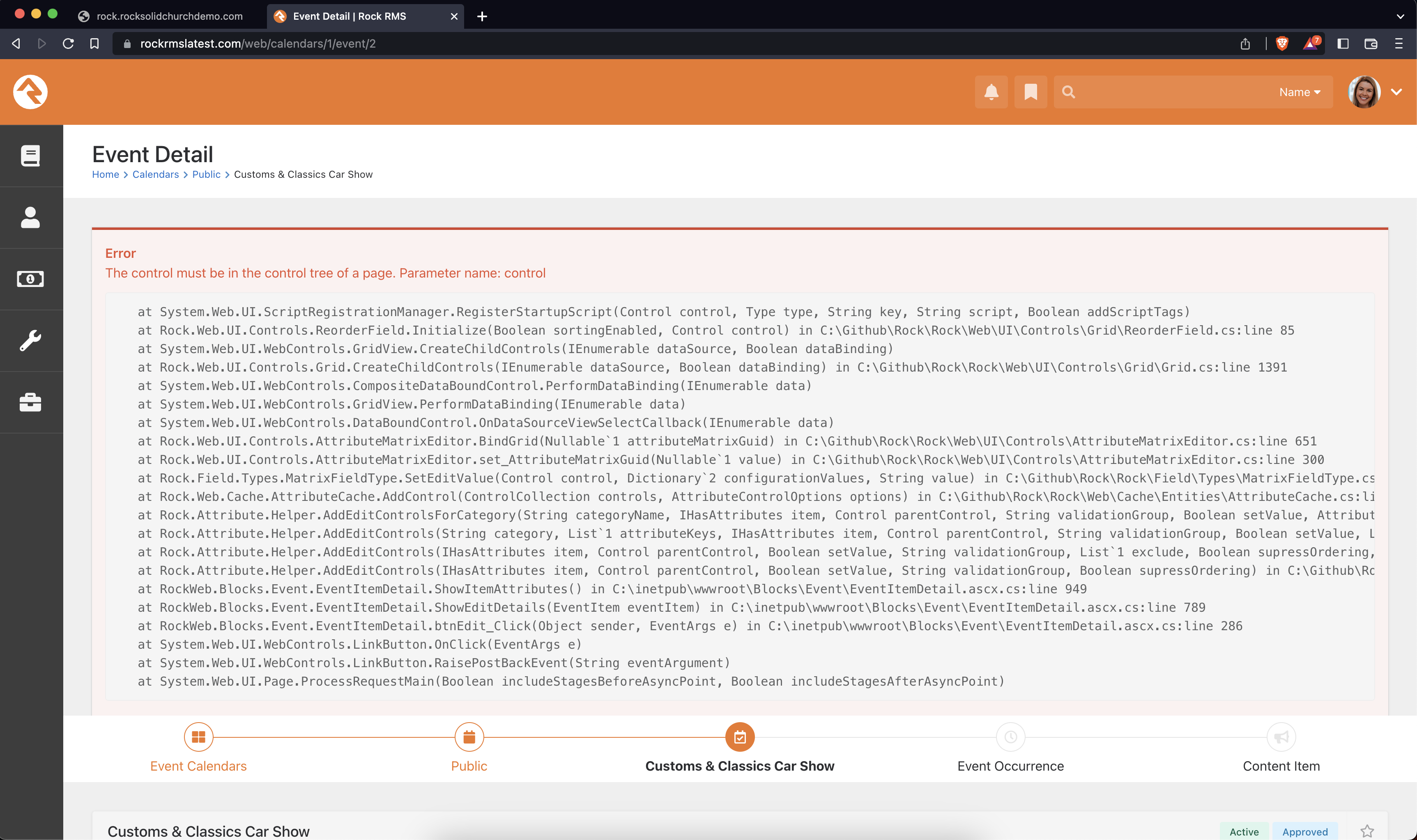Bookmark this page in browser toolbar
The image size is (1417, 840).
click(x=94, y=44)
